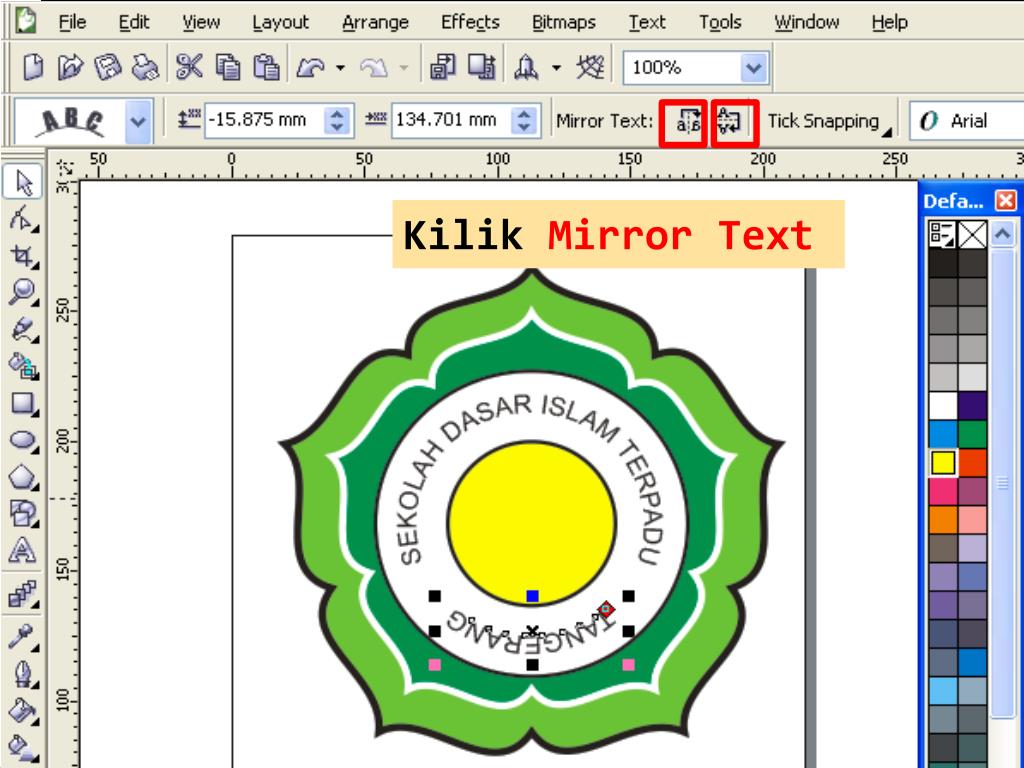
Task: Click the Save icon in toolbar
Action: click(108, 67)
